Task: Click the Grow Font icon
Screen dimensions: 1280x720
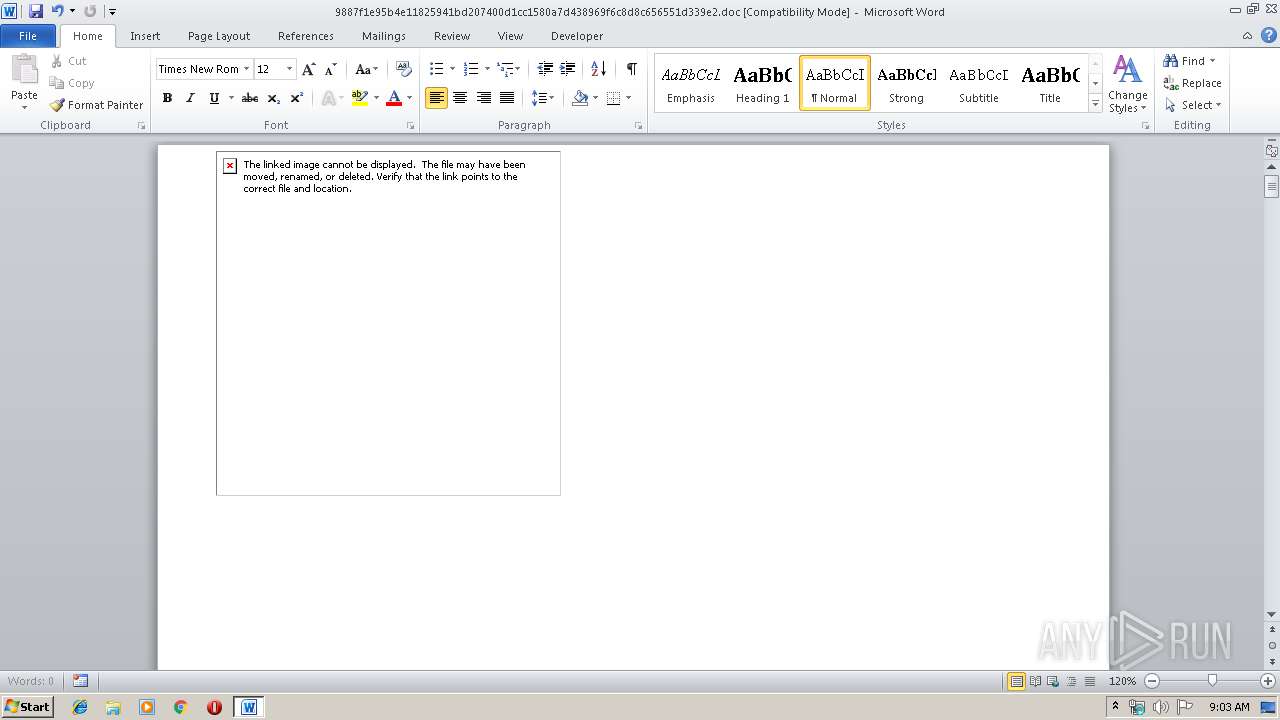Action: click(309, 69)
